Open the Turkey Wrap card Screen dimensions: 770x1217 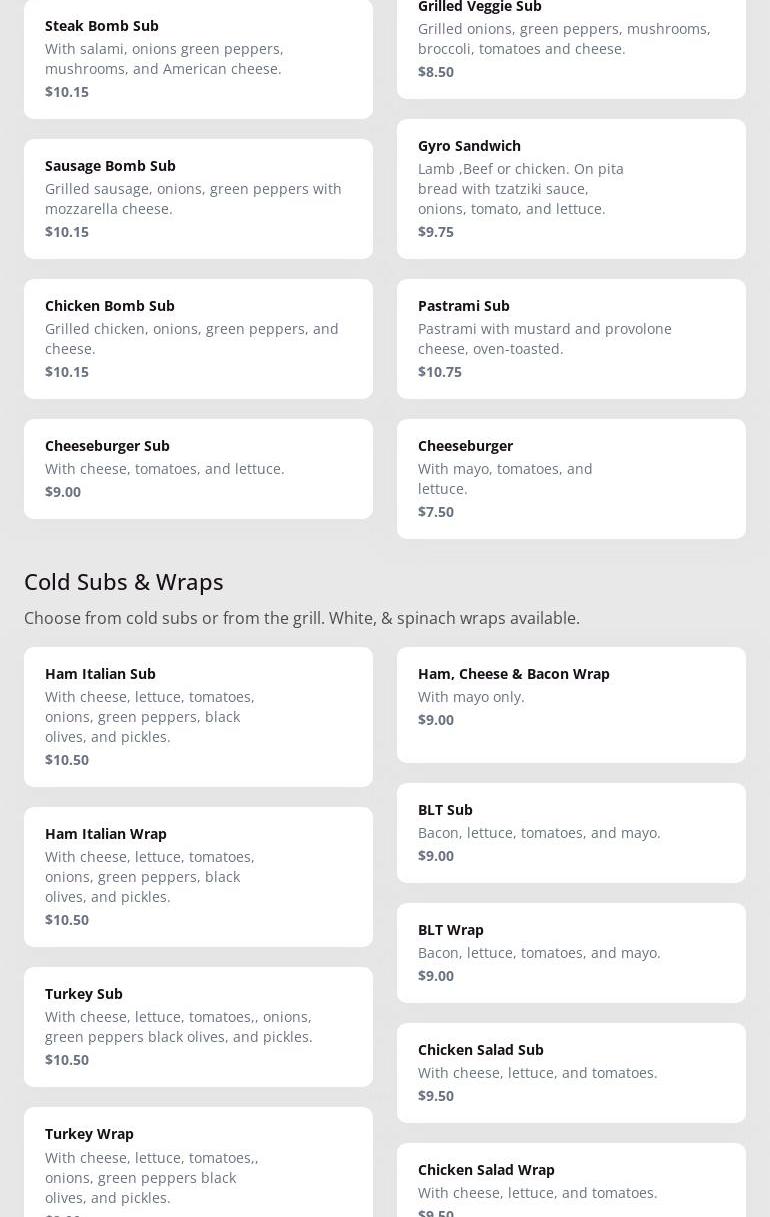pos(198,1162)
